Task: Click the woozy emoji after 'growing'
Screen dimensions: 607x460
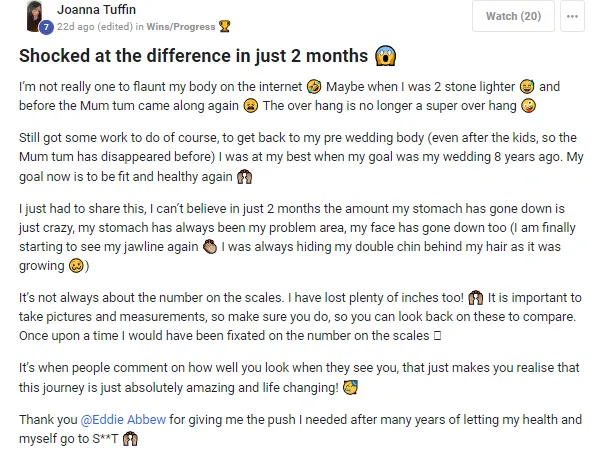Action: [x=76, y=266]
